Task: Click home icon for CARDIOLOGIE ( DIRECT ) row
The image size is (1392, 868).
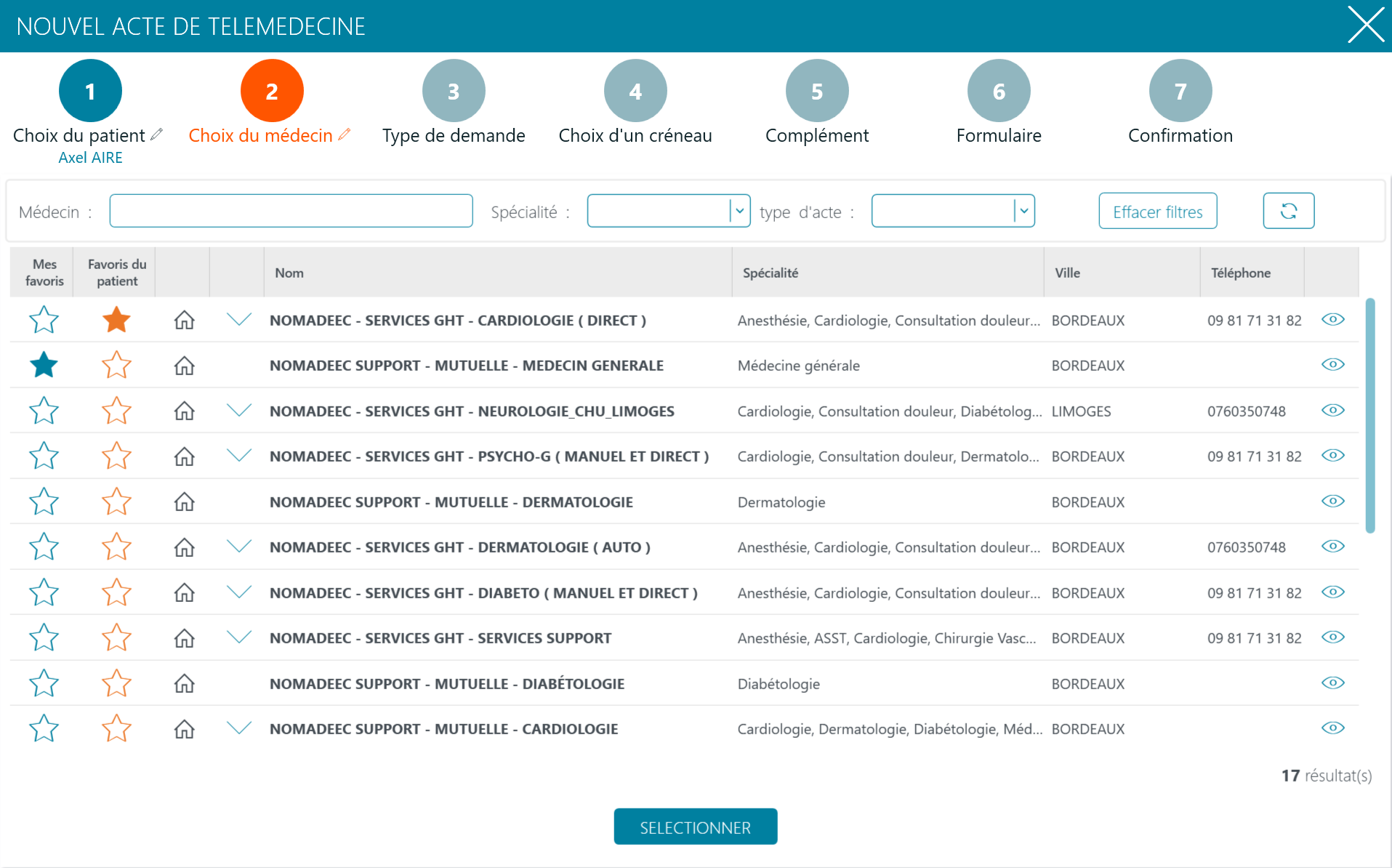Action: pyautogui.click(x=185, y=320)
